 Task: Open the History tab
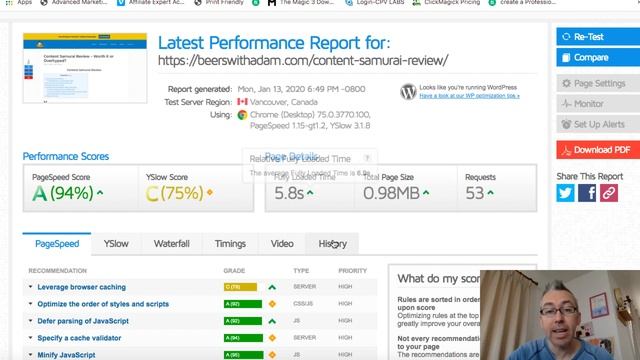coord(333,244)
